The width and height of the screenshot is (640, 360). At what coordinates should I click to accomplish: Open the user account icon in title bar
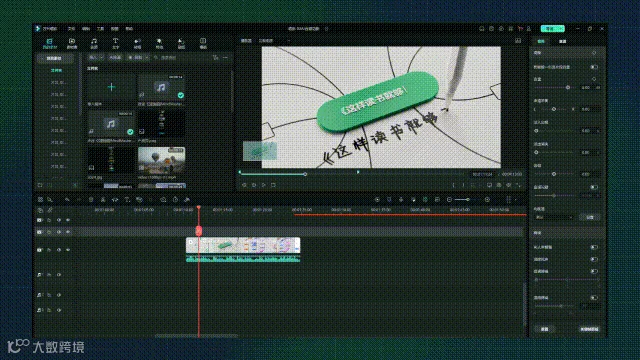click(529, 29)
